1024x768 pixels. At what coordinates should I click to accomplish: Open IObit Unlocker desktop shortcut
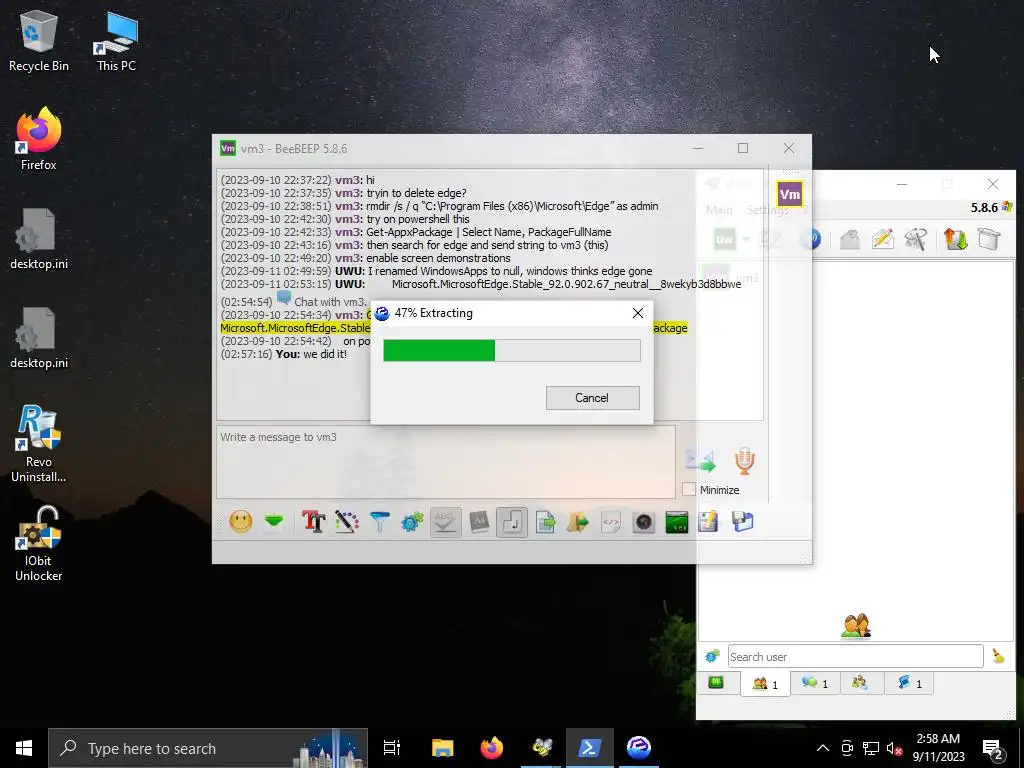tap(39, 543)
